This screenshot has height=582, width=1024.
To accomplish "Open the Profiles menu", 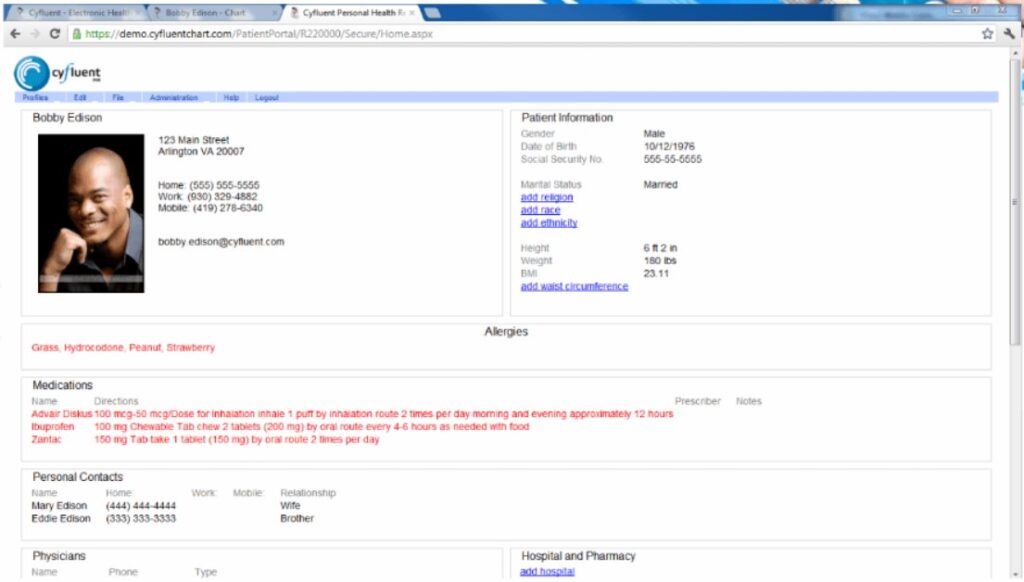I will 34,97.
